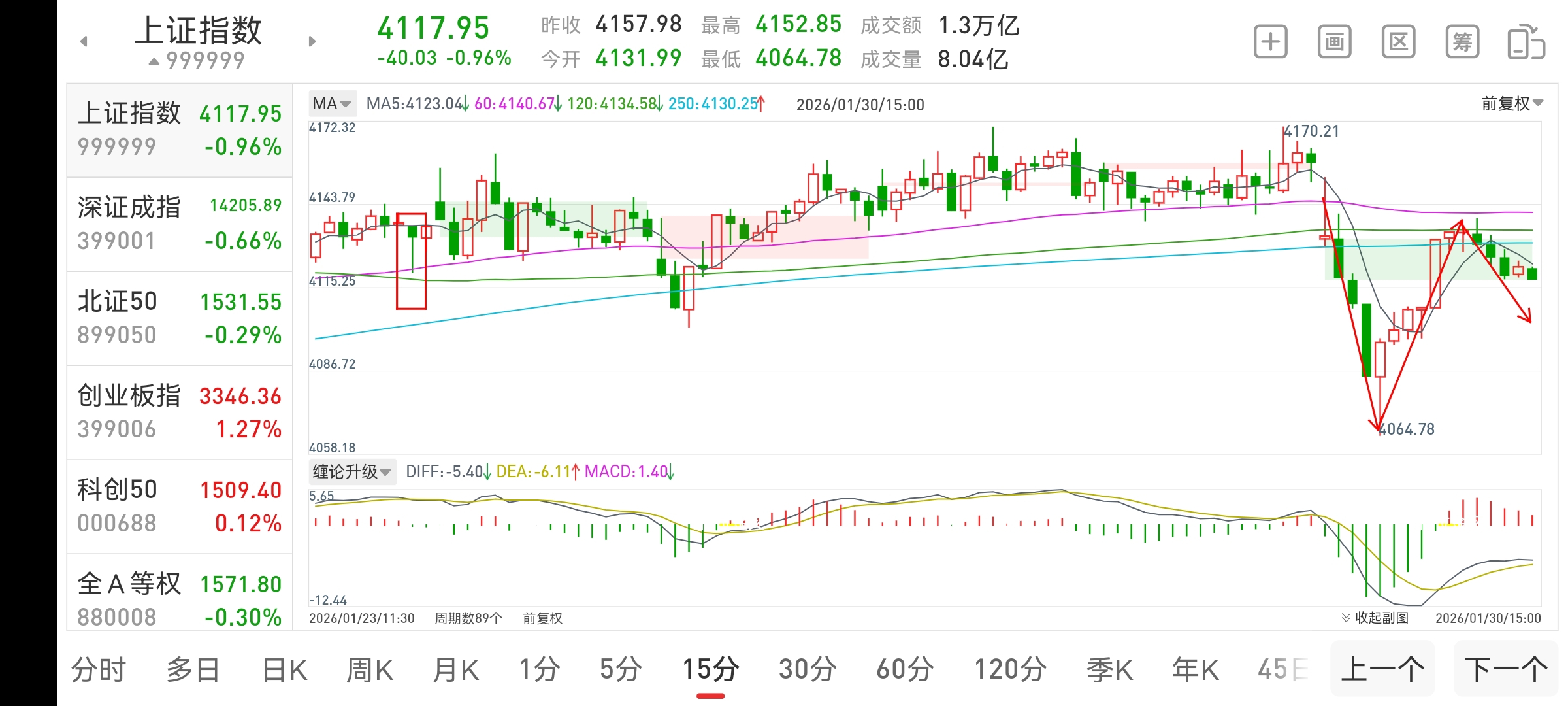
Task: Switch to the 60分 period tab
Action: (x=905, y=669)
